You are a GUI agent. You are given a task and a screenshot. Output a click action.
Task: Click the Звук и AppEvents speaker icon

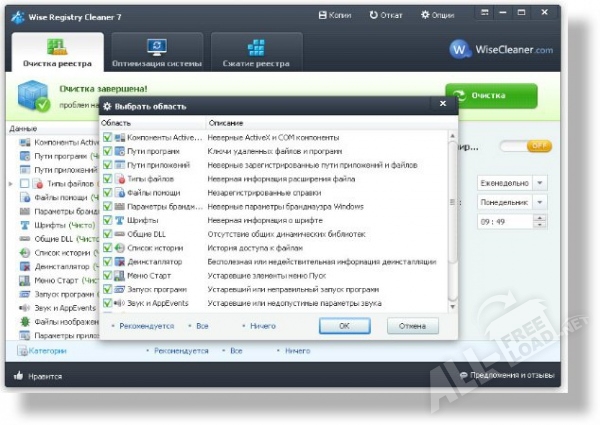pyautogui.click(x=120, y=302)
